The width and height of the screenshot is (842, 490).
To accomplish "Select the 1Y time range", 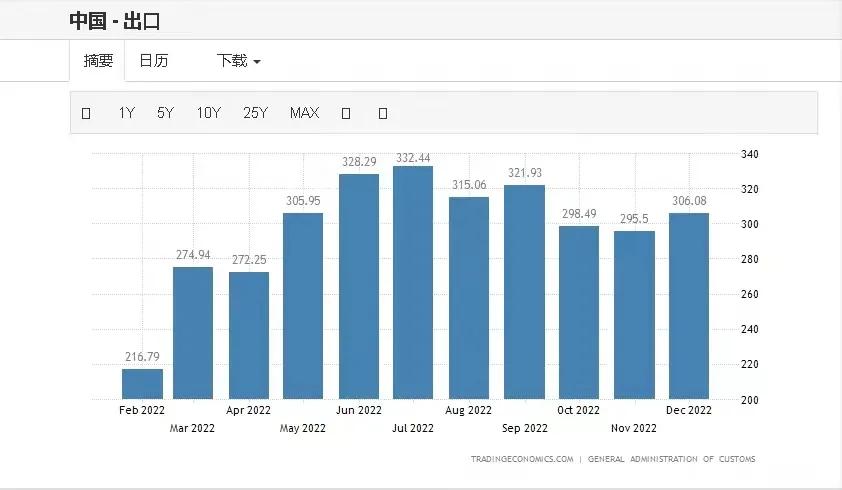I will [126, 113].
